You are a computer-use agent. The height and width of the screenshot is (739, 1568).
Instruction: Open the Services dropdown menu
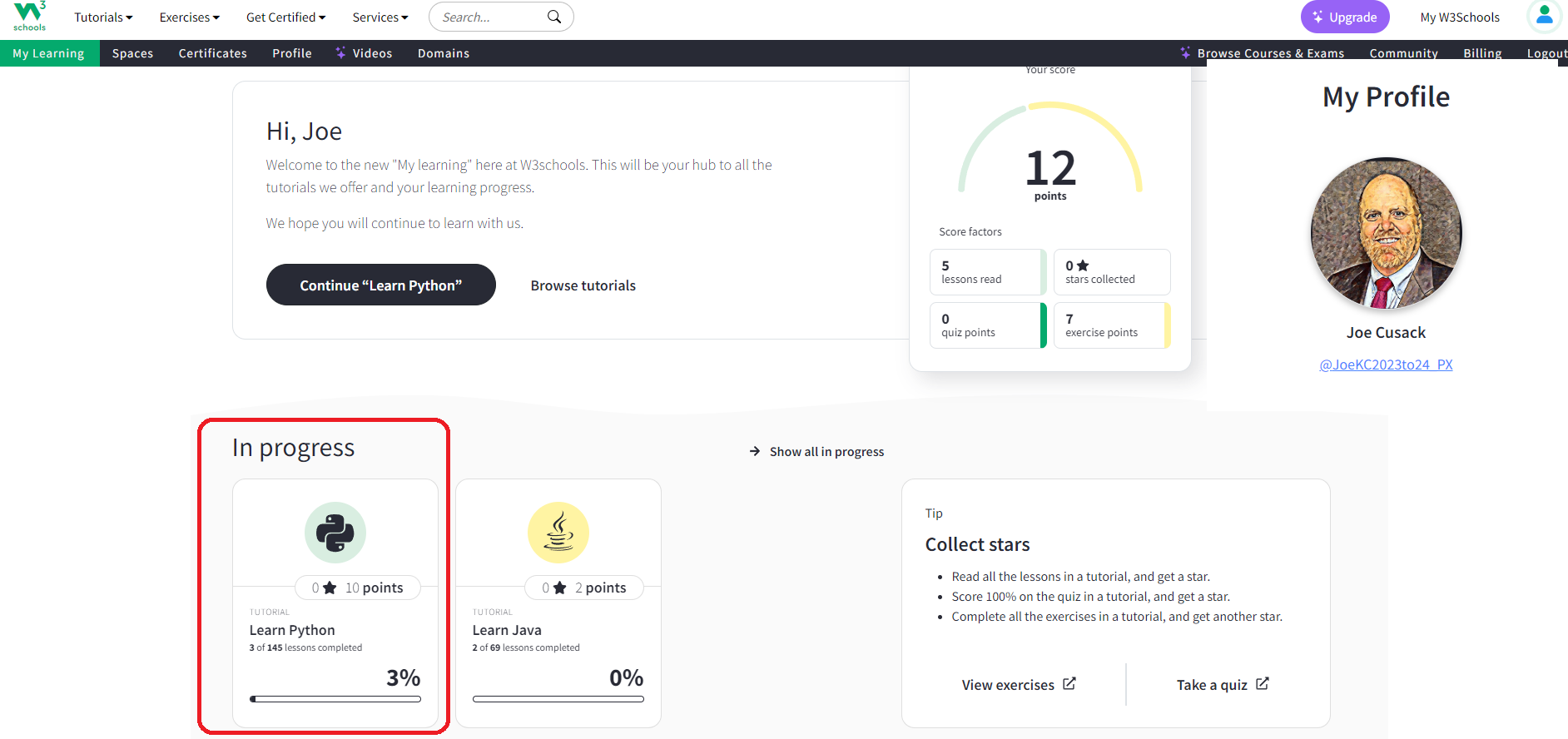[x=380, y=17]
